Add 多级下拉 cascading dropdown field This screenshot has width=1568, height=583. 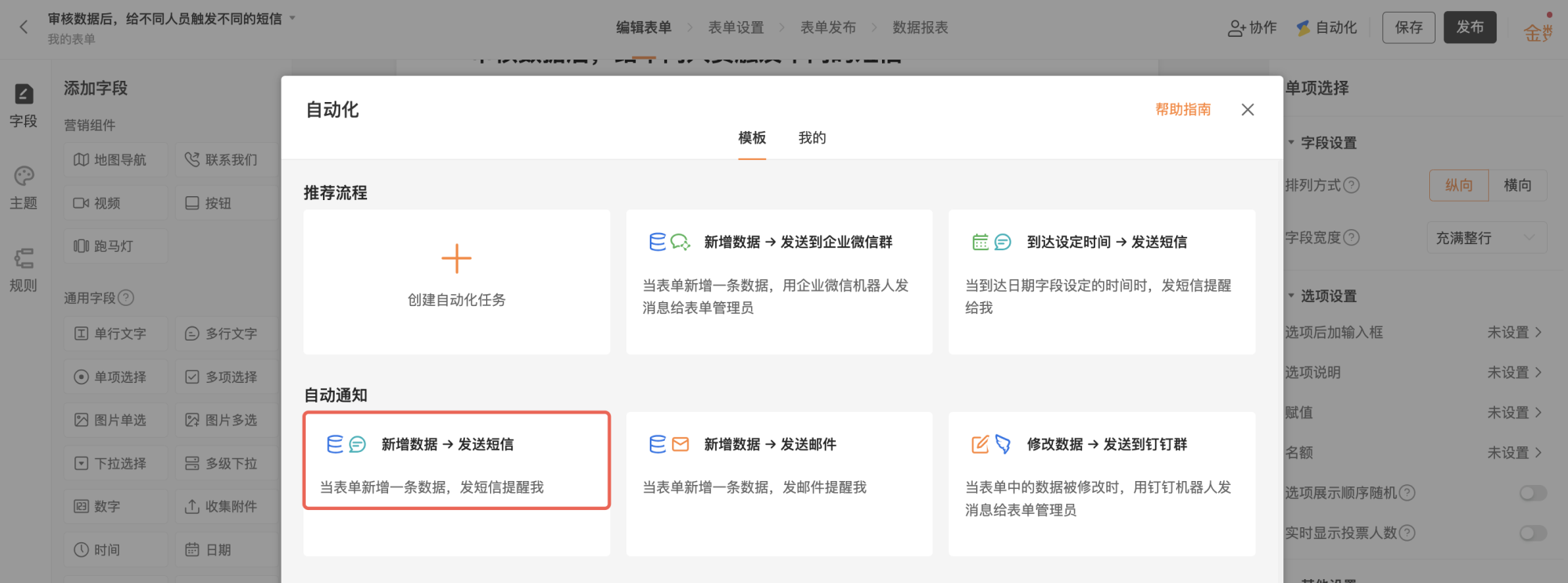(227, 463)
